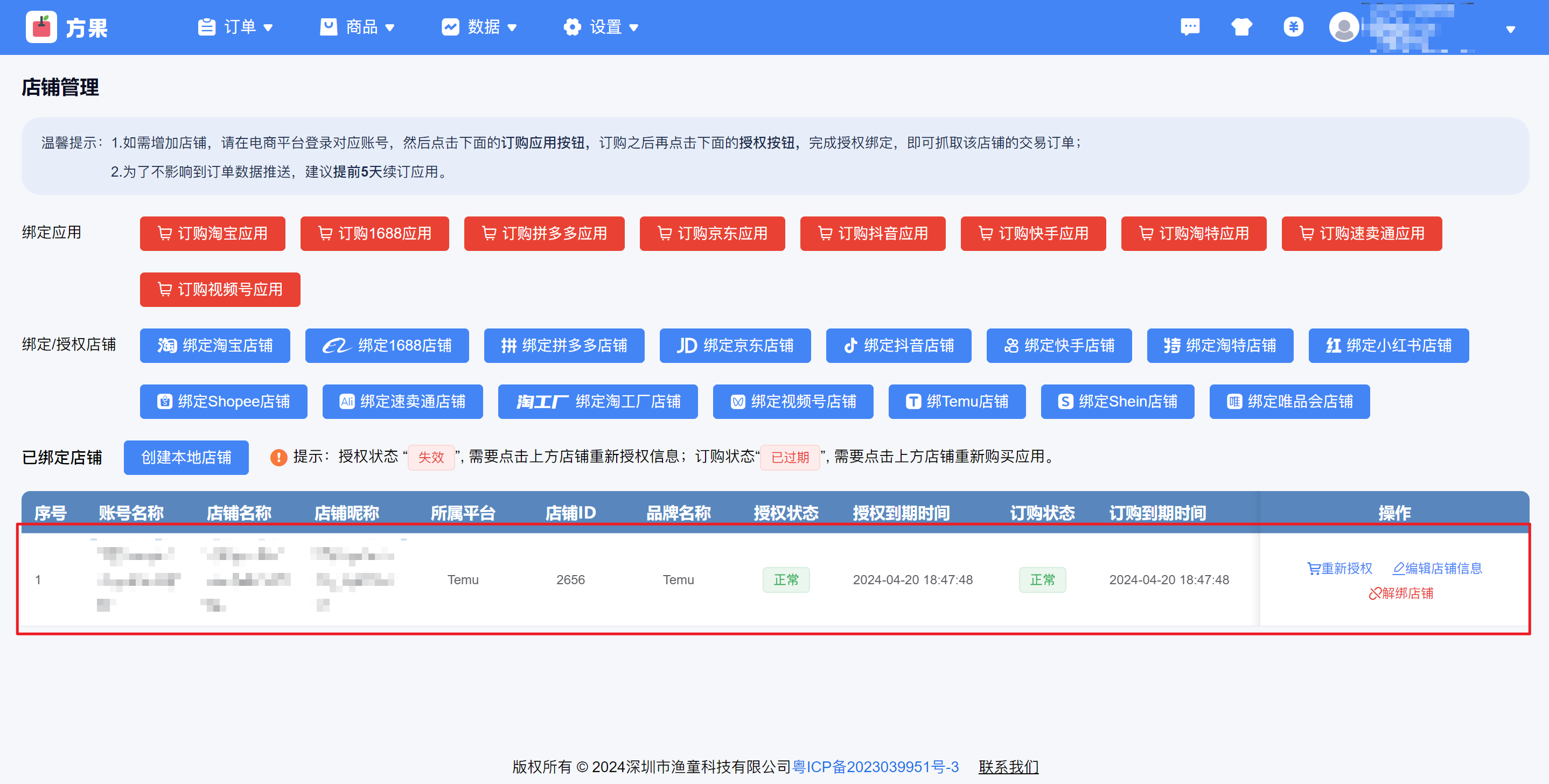Click 绑Temu店铺 button
1549x784 pixels.
click(957, 402)
